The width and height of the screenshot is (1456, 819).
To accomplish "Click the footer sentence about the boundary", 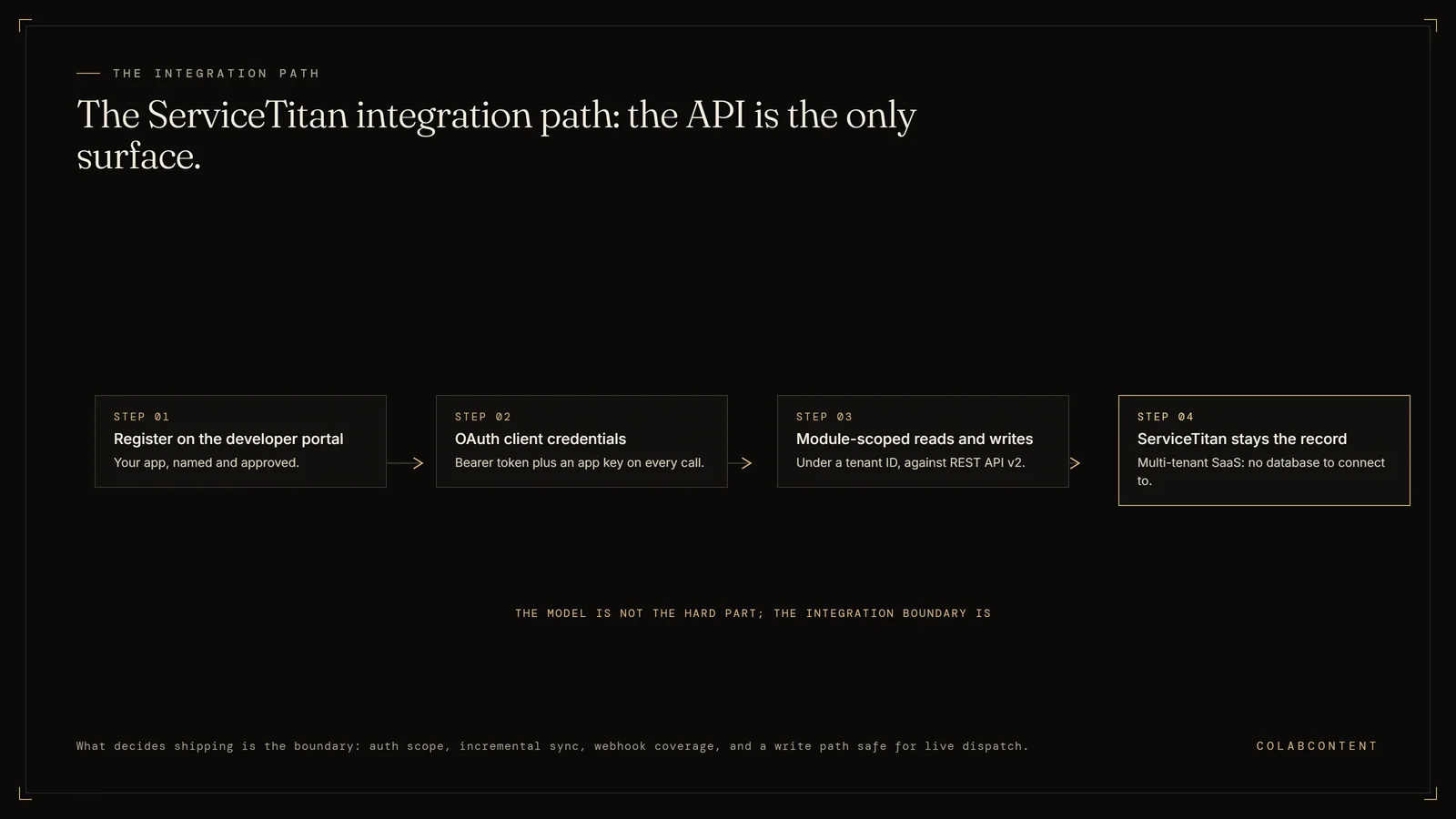I will (x=552, y=746).
